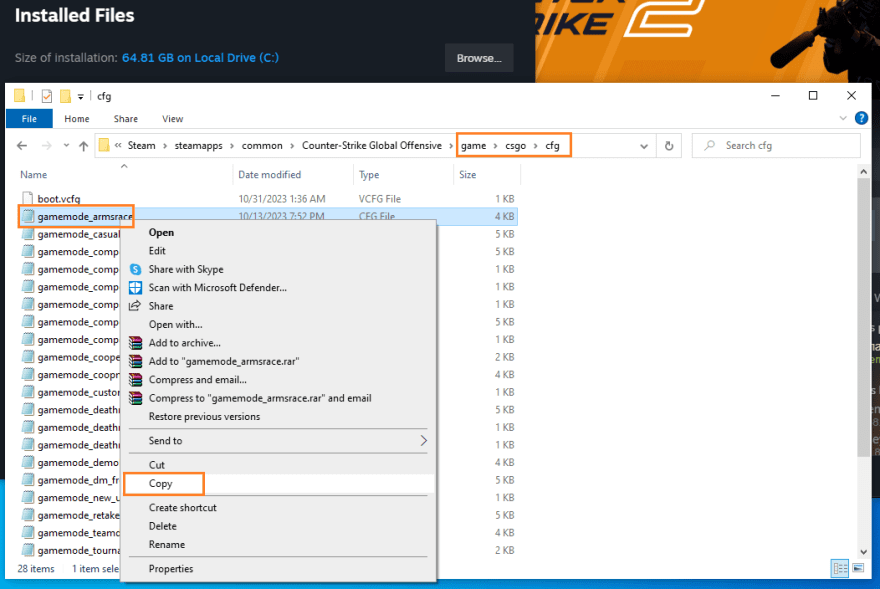The width and height of the screenshot is (880, 589).
Task: Scan file with Microsoft Defender
Action: 217,288
